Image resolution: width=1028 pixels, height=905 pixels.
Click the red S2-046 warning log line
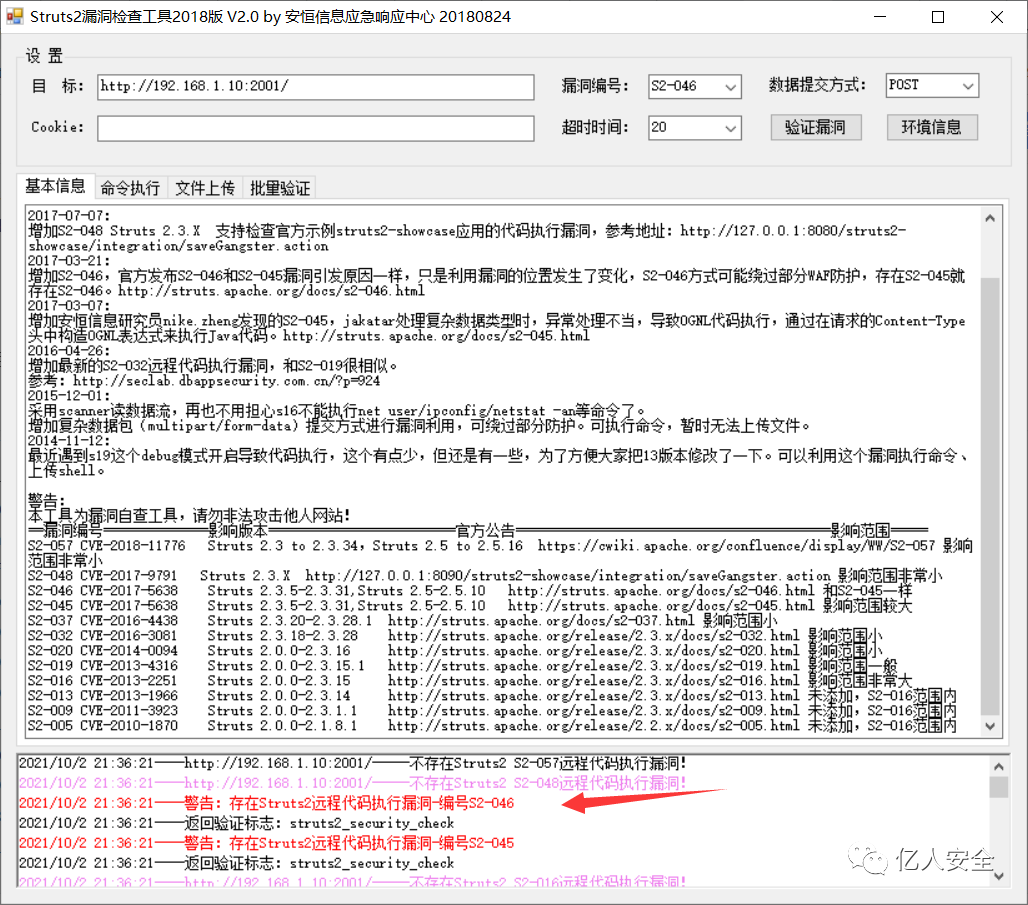(x=266, y=803)
